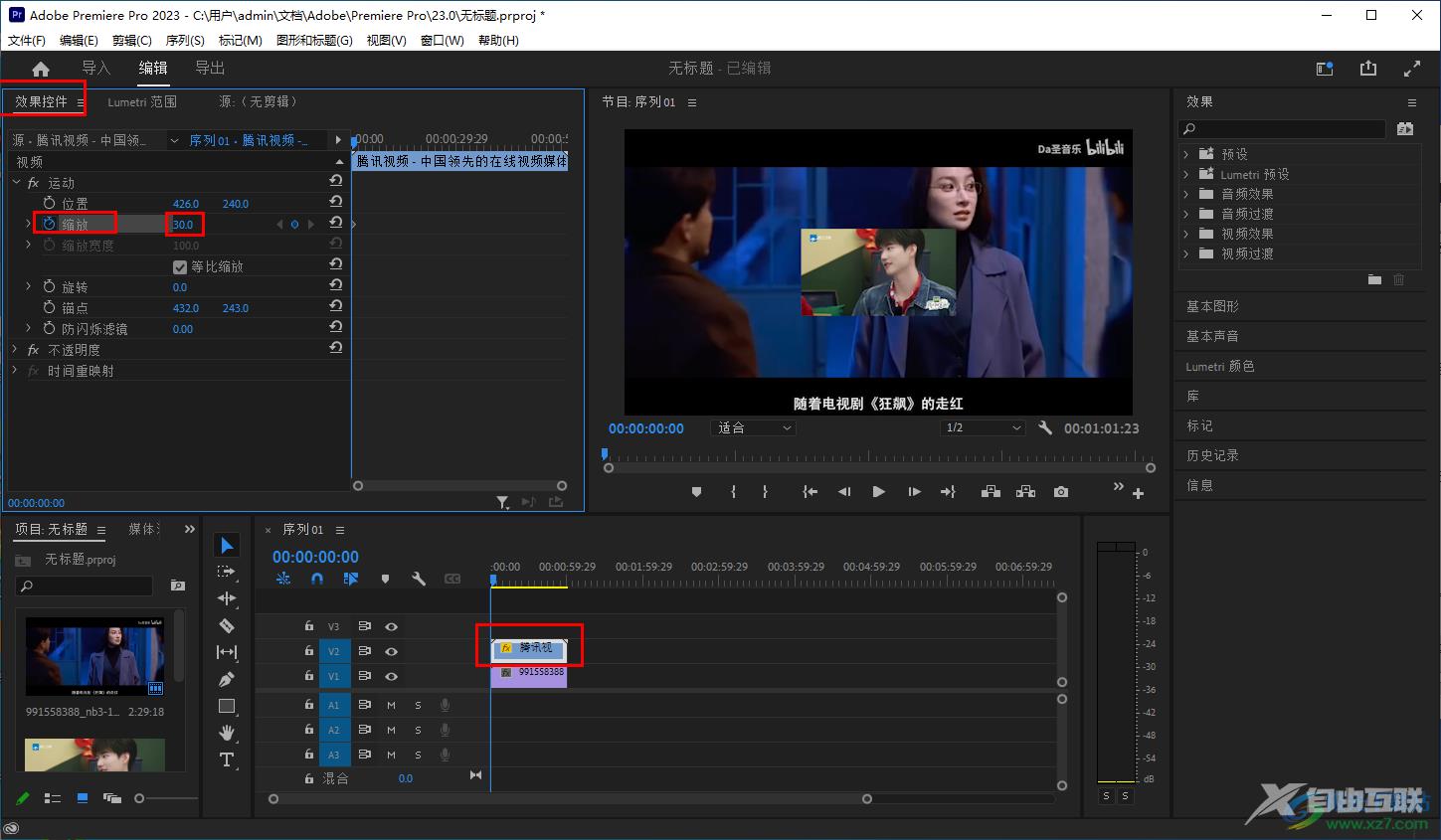Collapse the 运动 effect group
Screen dimensions: 1441x840
point(17,183)
